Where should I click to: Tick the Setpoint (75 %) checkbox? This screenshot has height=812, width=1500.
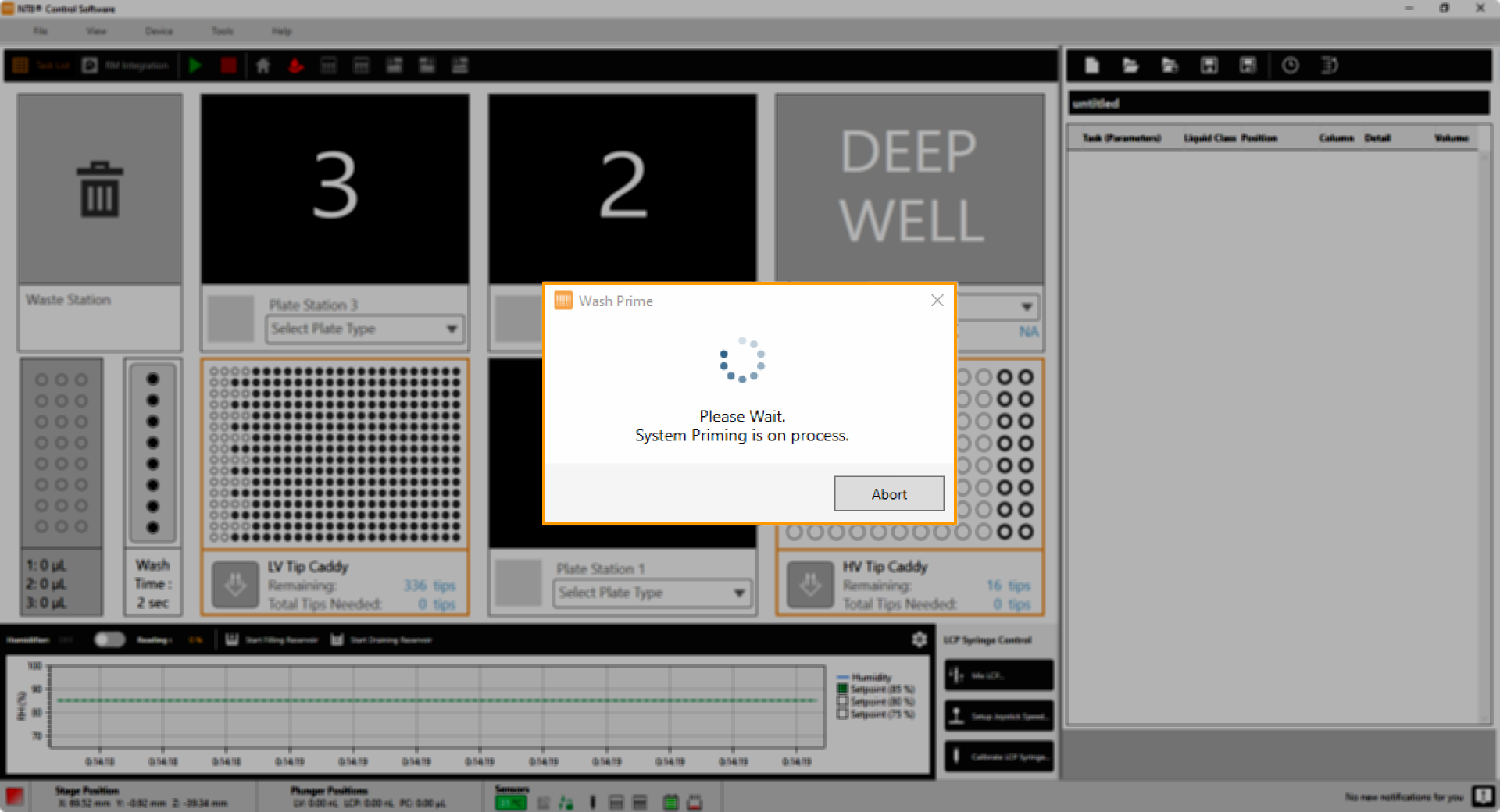[x=842, y=714]
